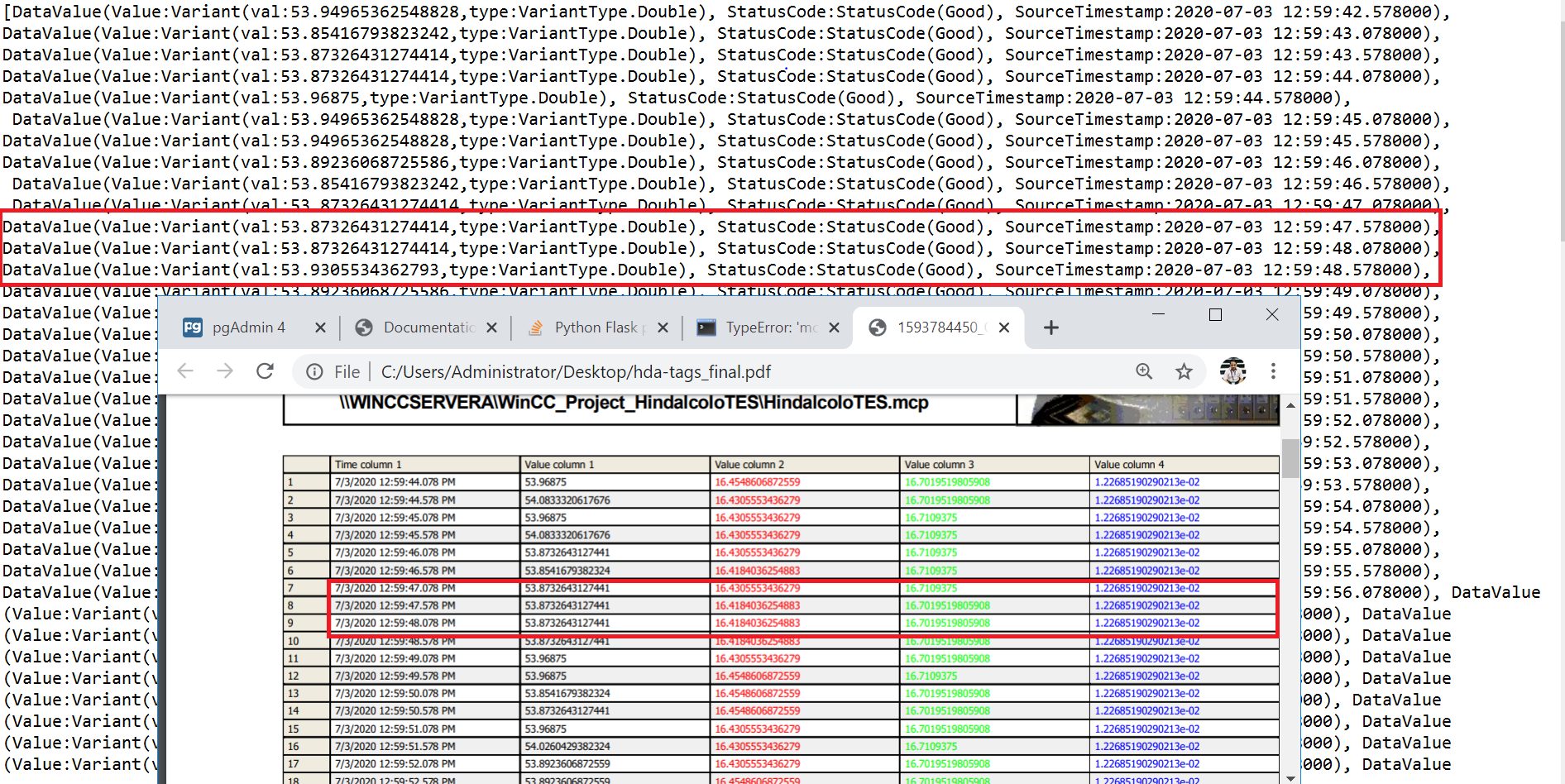Click the back navigation arrow

[184, 370]
